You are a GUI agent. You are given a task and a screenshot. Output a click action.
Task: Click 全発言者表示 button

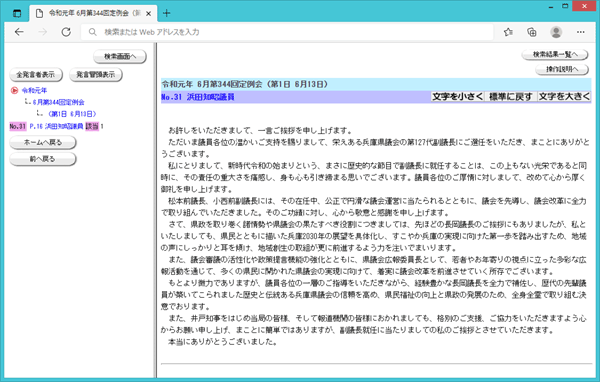point(36,75)
